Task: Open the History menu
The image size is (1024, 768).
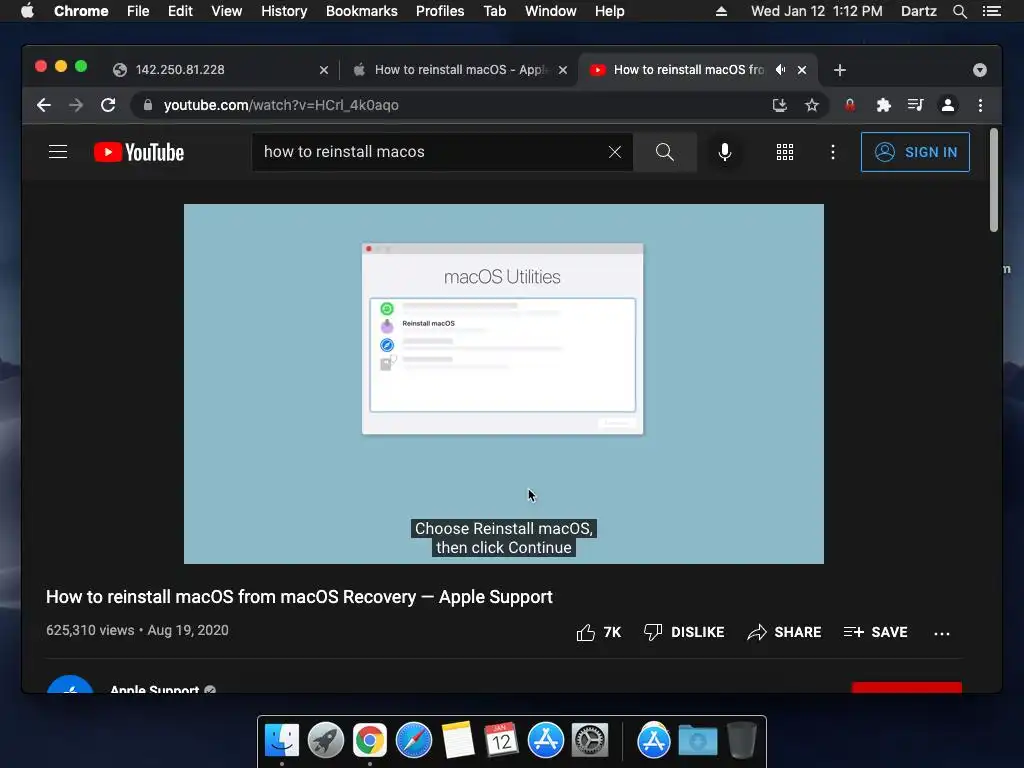Action: point(284,11)
